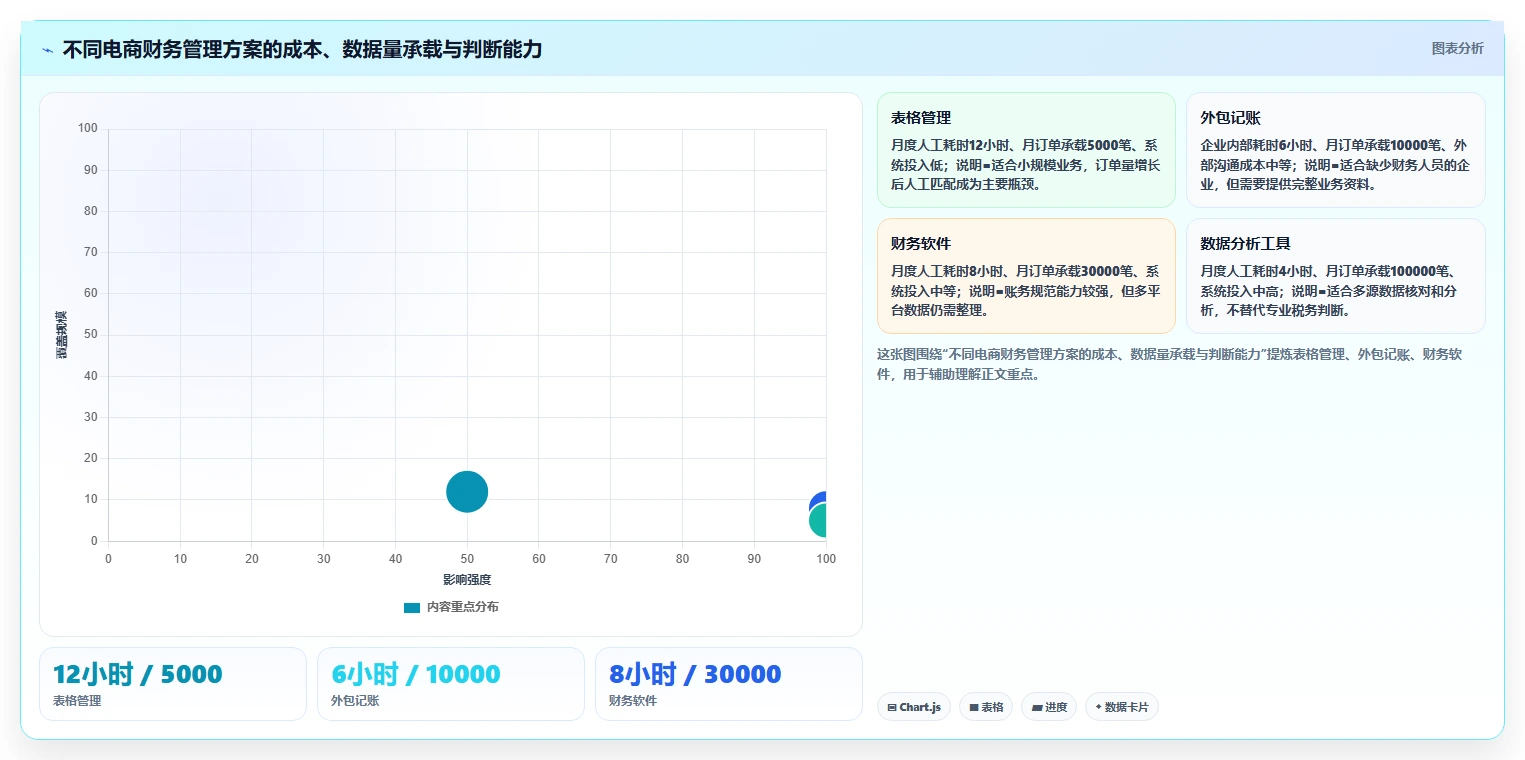Image resolution: width=1525 pixels, height=760 pixels.
Task: Select the teal bubble at x=50
Action: 467,491
